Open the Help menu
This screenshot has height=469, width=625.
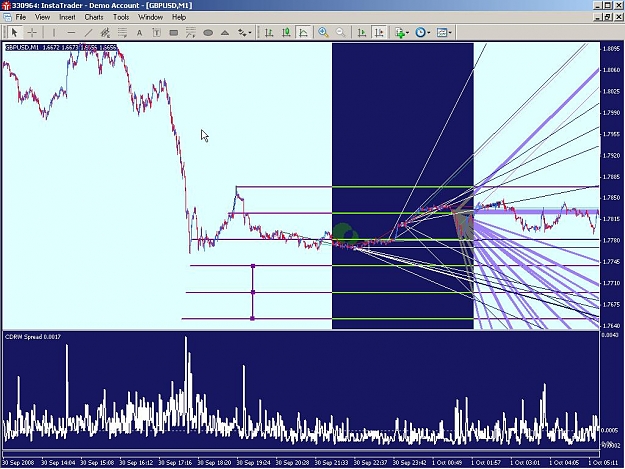pyautogui.click(x=179, y=17)
